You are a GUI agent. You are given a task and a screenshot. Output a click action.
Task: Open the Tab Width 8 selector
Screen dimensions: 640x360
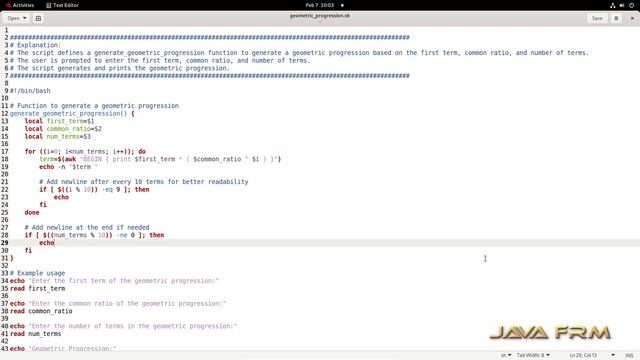[x=533, y=355]
